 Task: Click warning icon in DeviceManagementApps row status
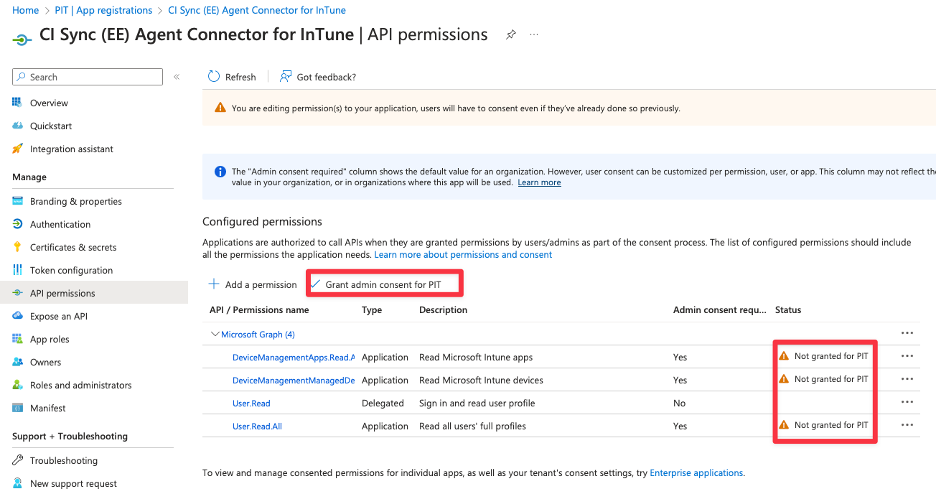(x=784, y=356)
